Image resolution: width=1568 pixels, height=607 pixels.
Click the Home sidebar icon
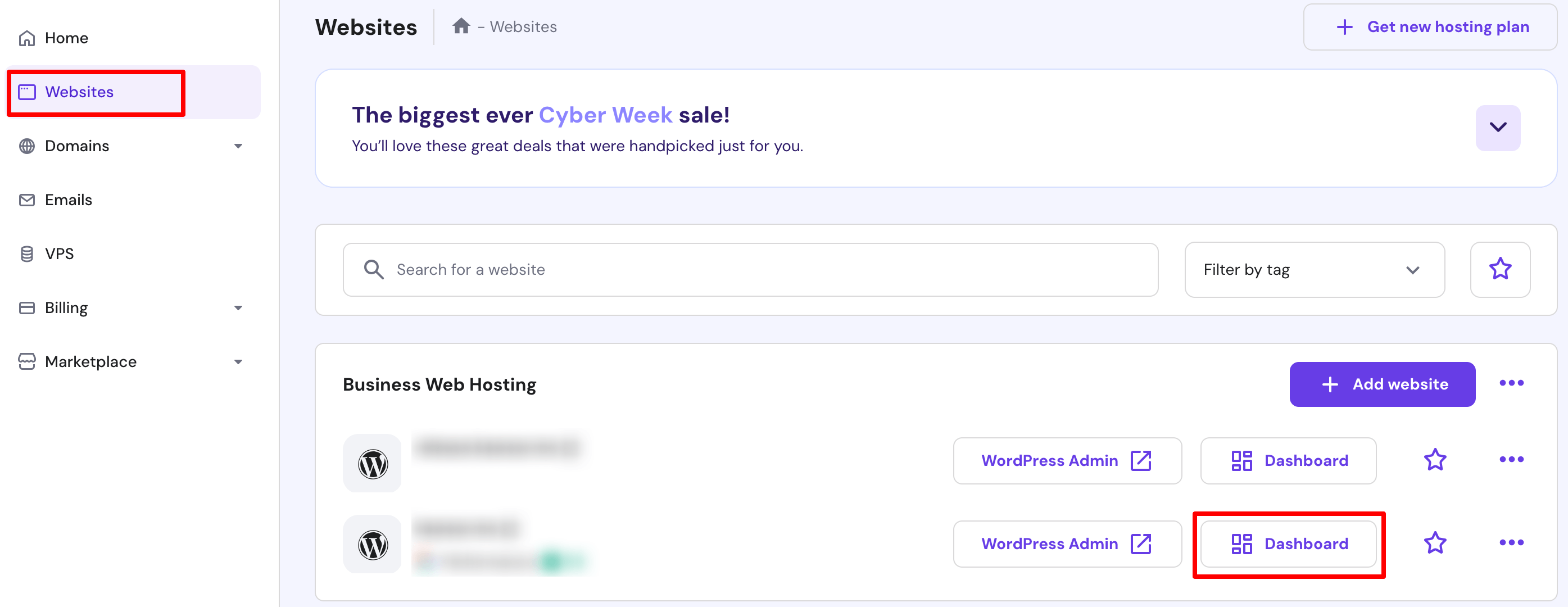(27, 38)
